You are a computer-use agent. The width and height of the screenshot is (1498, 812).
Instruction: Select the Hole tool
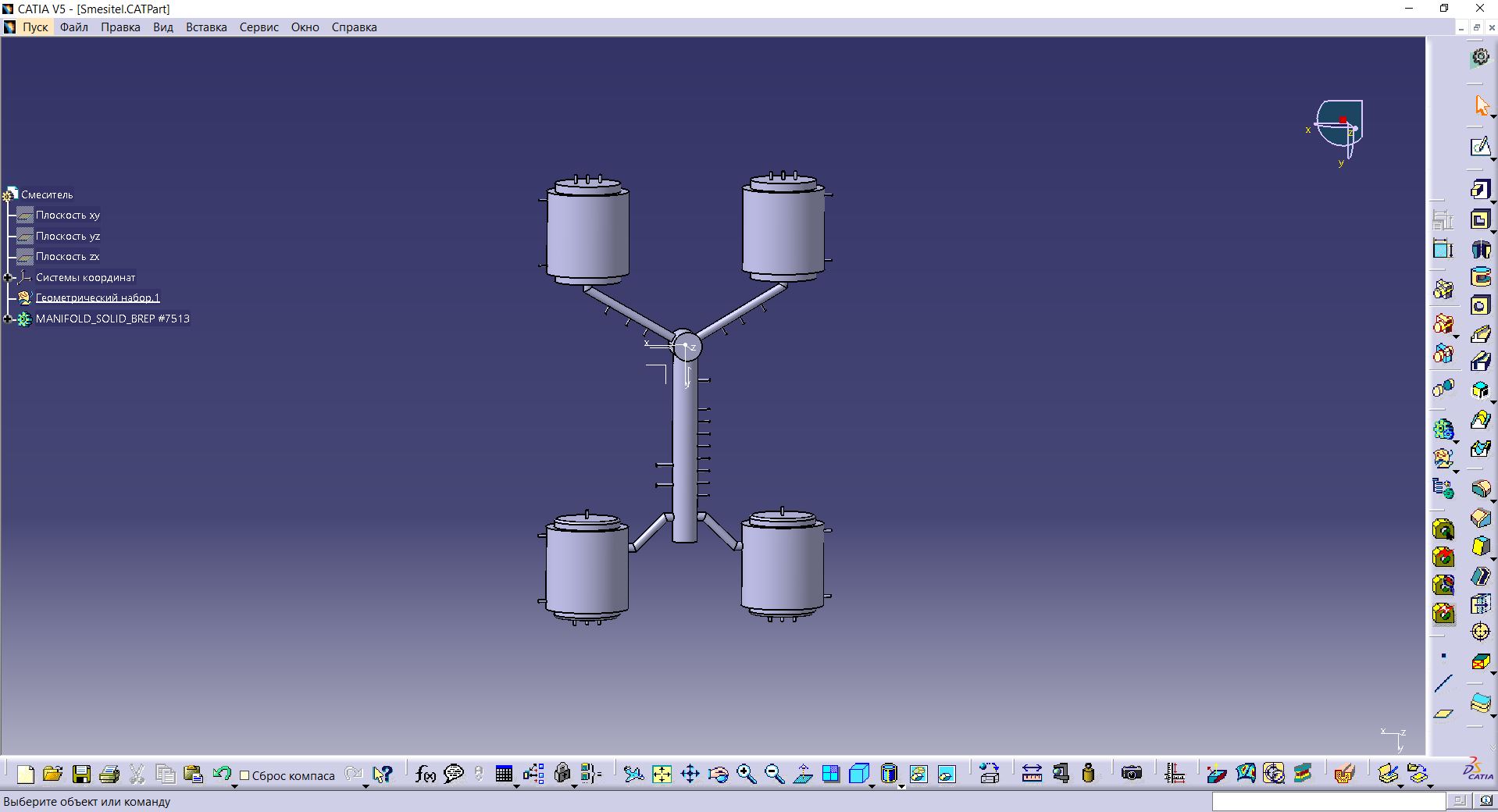1479,305
